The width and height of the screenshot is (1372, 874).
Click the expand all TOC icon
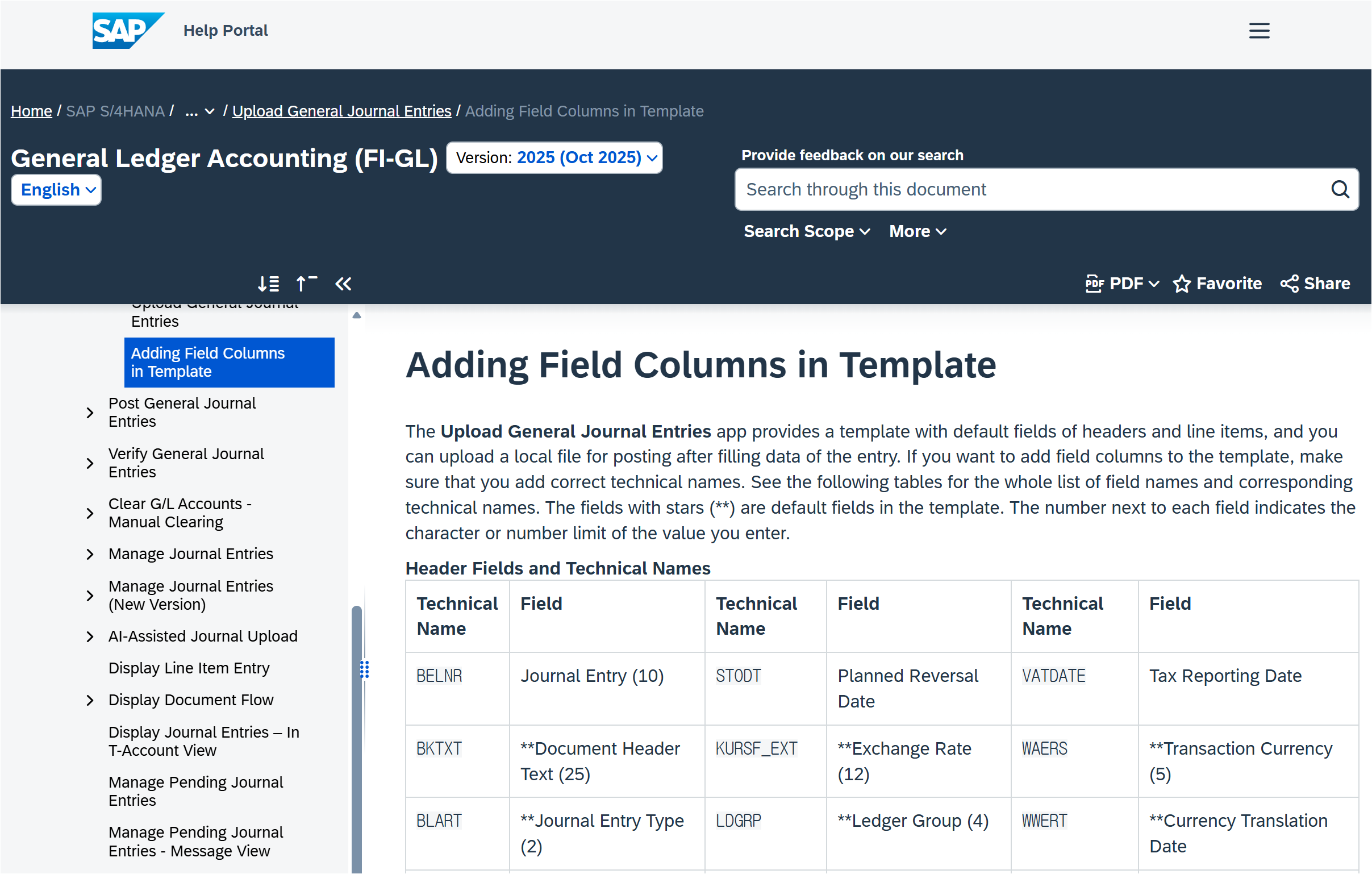tap(268, 284)
